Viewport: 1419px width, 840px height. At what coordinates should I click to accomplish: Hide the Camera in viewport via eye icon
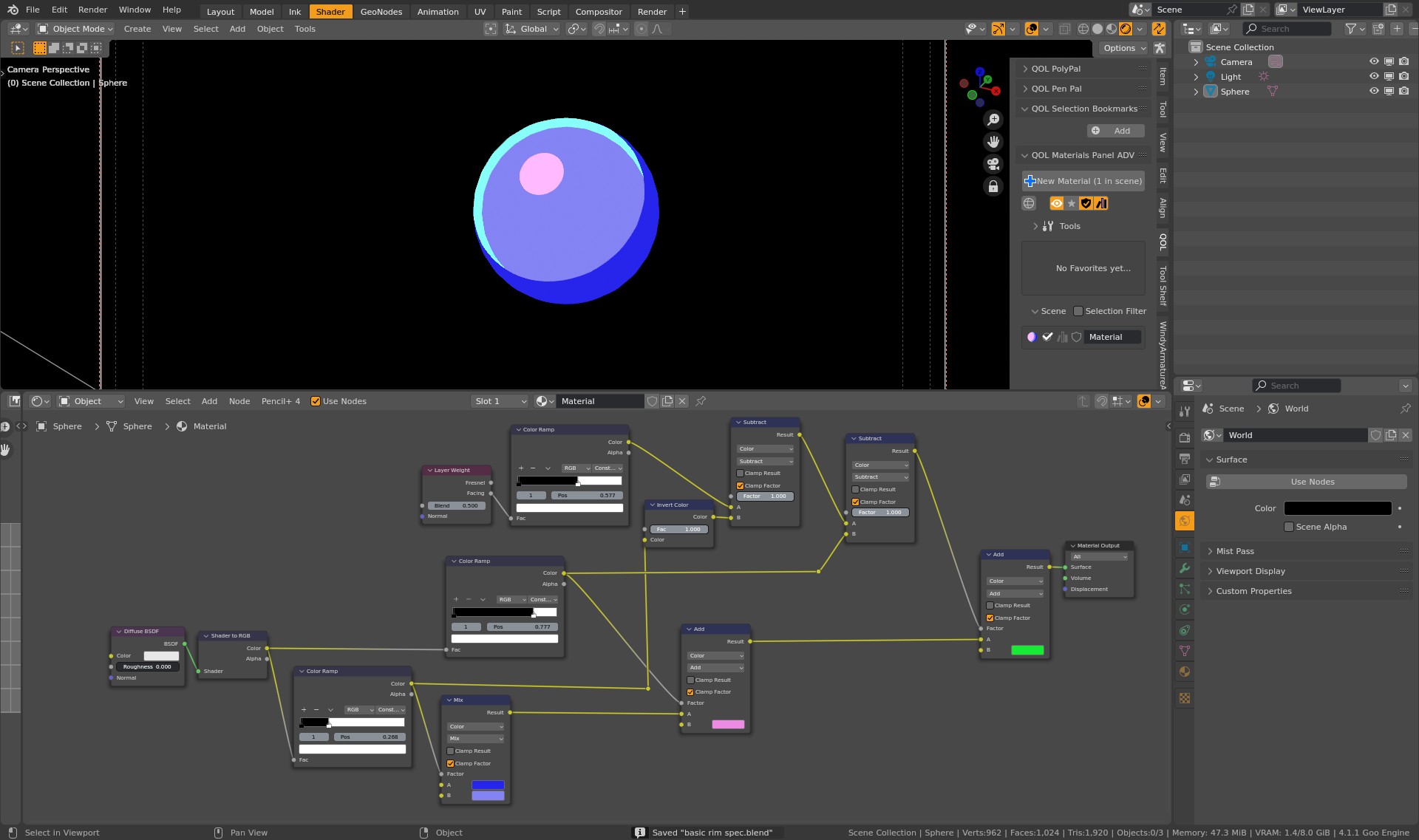1374,62
